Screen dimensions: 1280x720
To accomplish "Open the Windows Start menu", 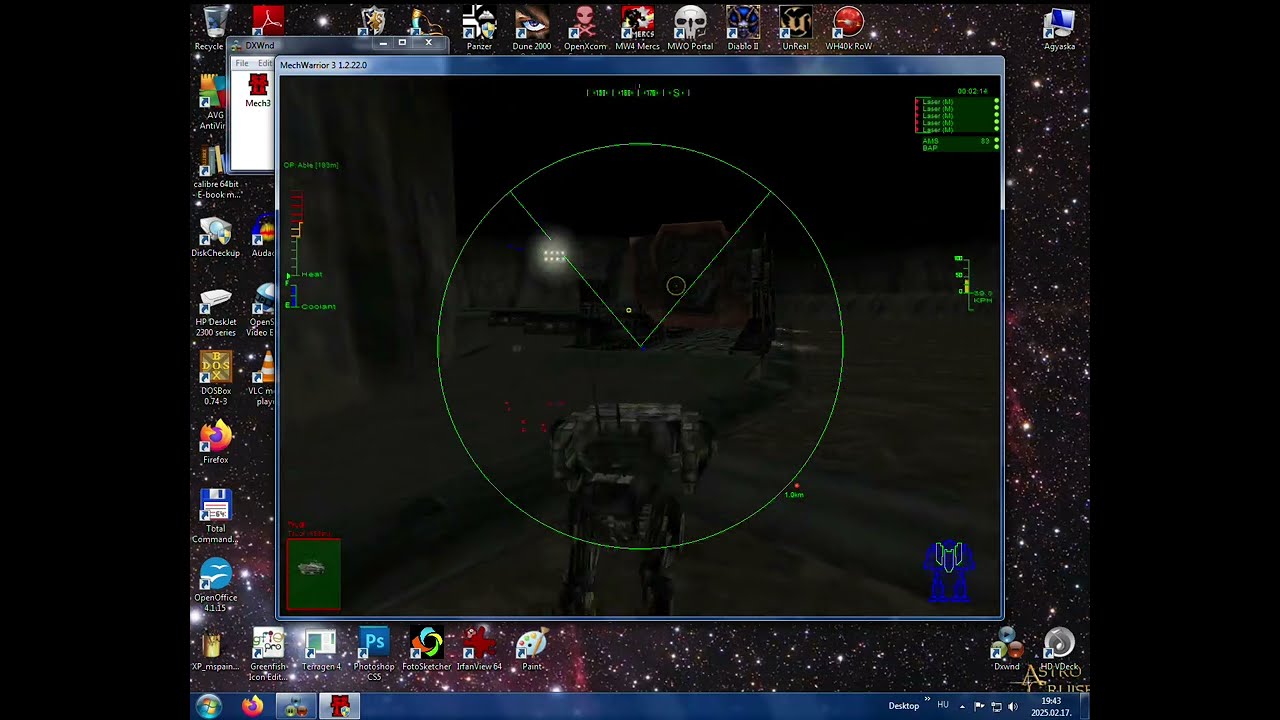I will [209, 706].
